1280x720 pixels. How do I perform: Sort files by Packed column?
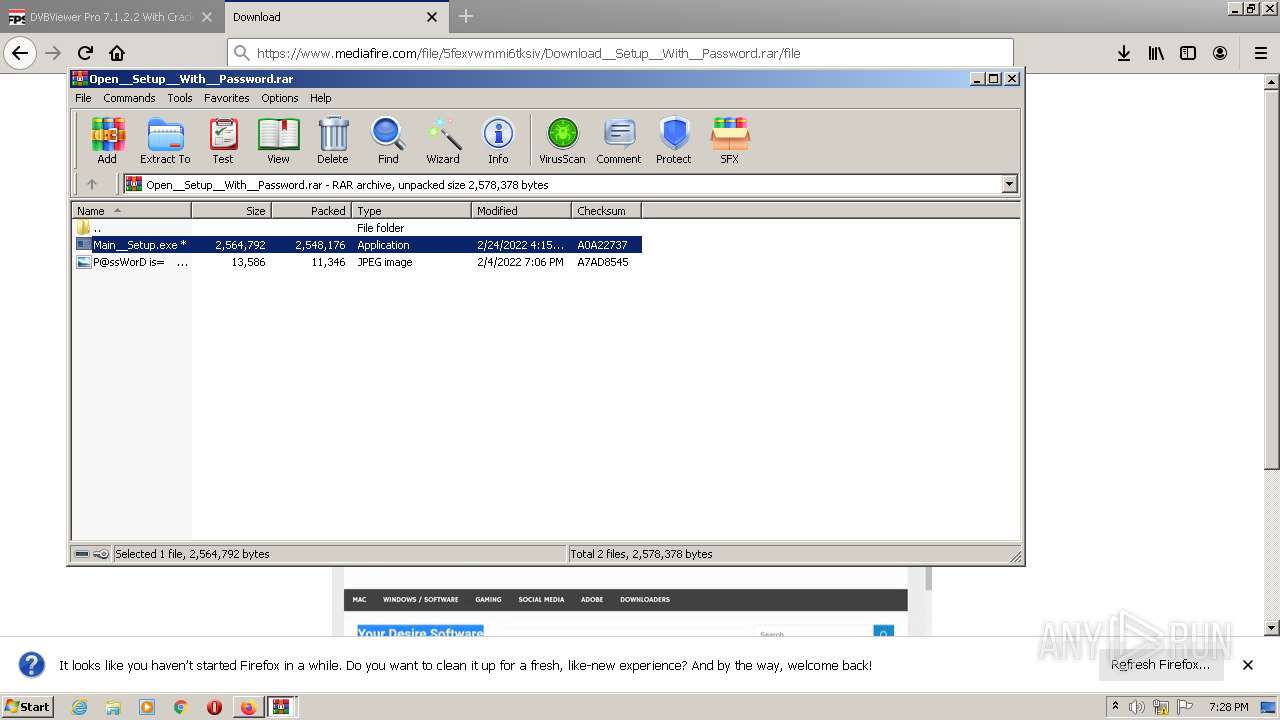(311, 210)
